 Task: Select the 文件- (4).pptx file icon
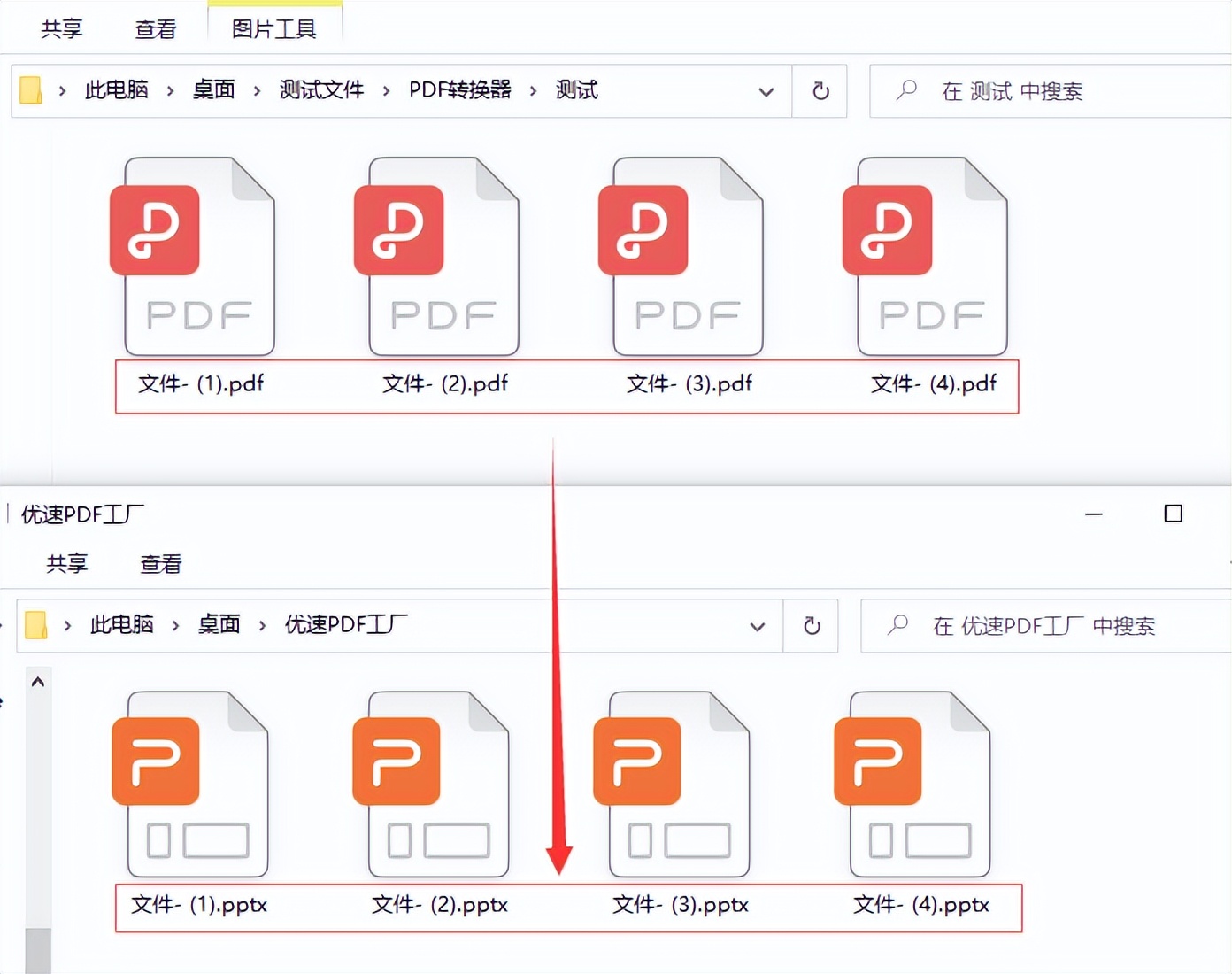912,785
